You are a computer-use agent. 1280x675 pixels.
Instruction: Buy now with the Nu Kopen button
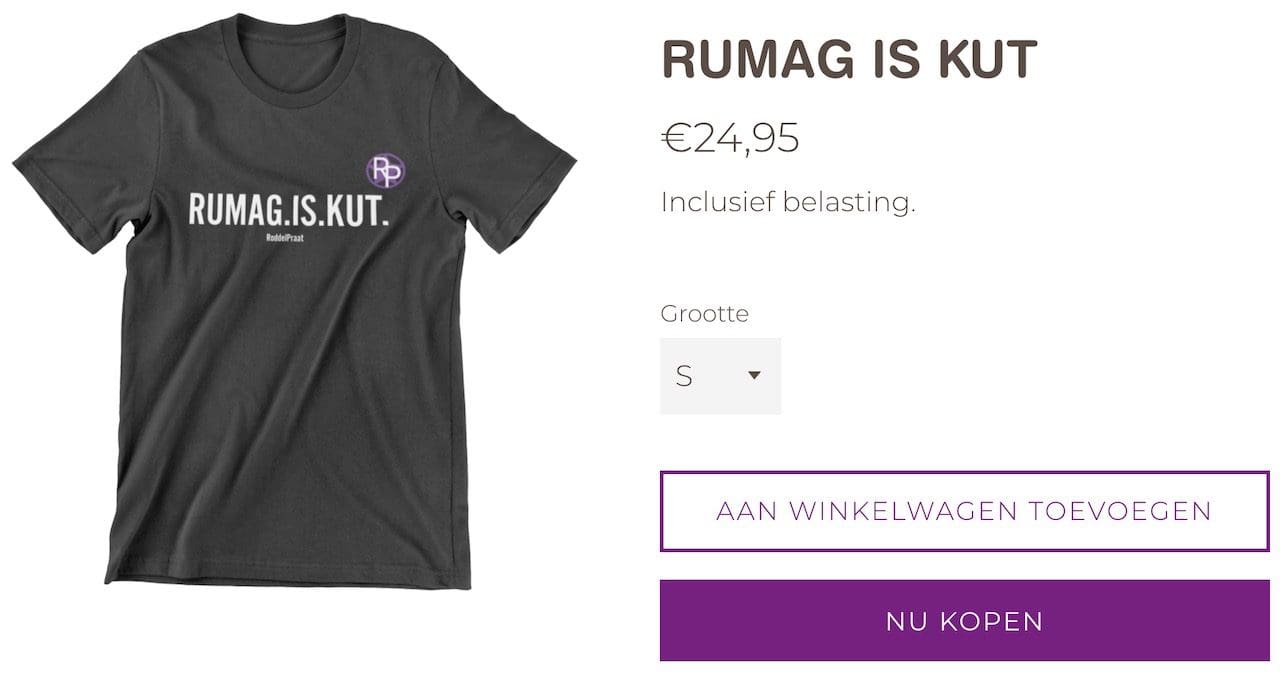coord(964,620)
